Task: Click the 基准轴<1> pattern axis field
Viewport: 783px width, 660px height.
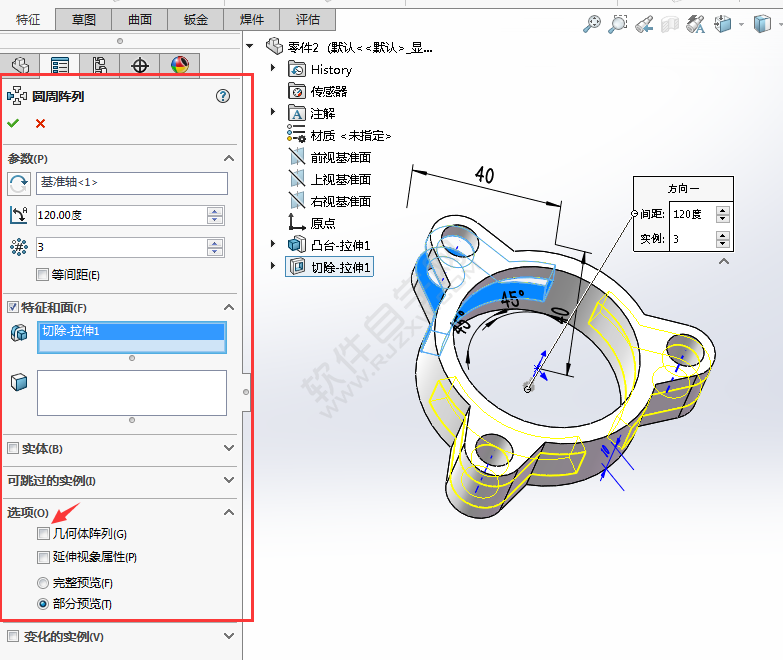Action: click(132, 183)
